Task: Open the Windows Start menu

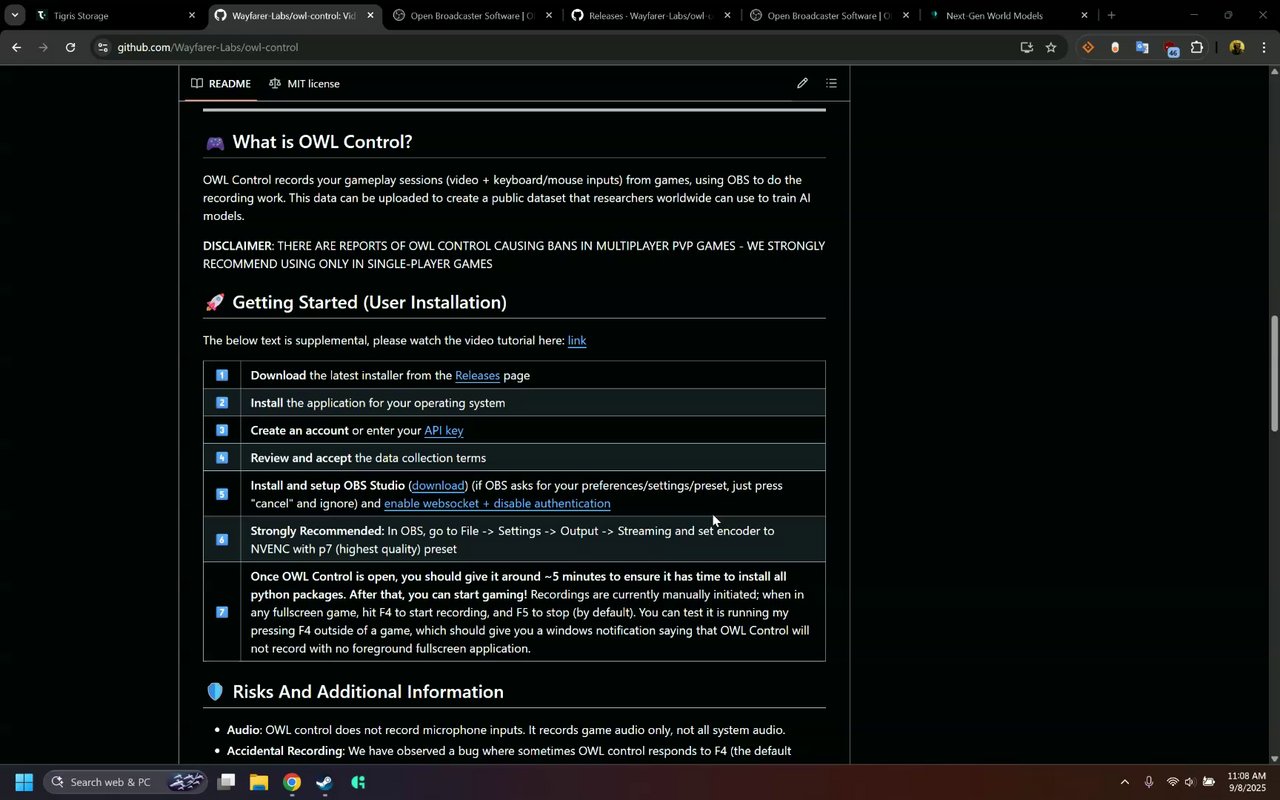Action: pos(24,782)
